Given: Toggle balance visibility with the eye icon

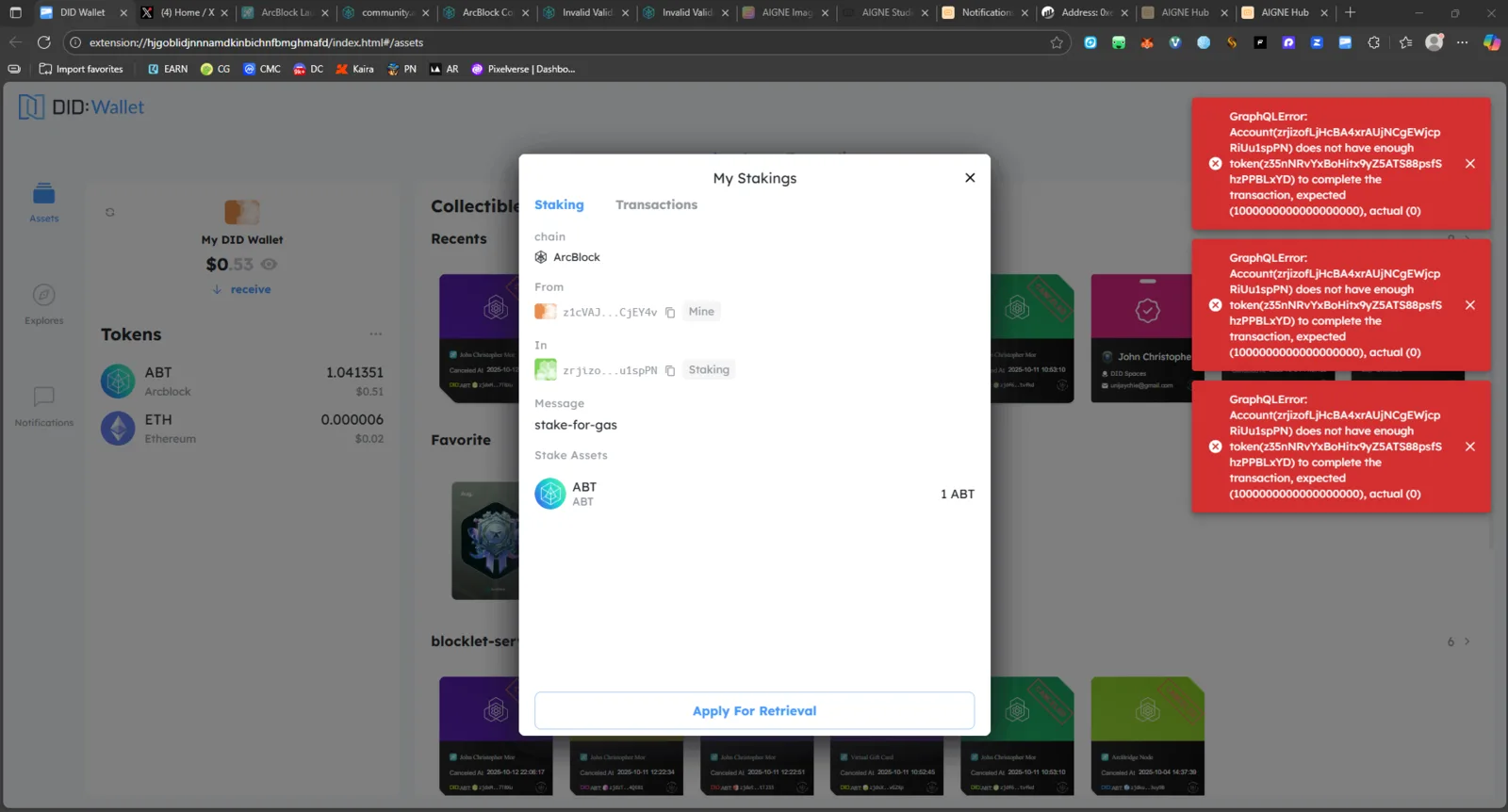Looking at the screenshot, I should 269,265.
